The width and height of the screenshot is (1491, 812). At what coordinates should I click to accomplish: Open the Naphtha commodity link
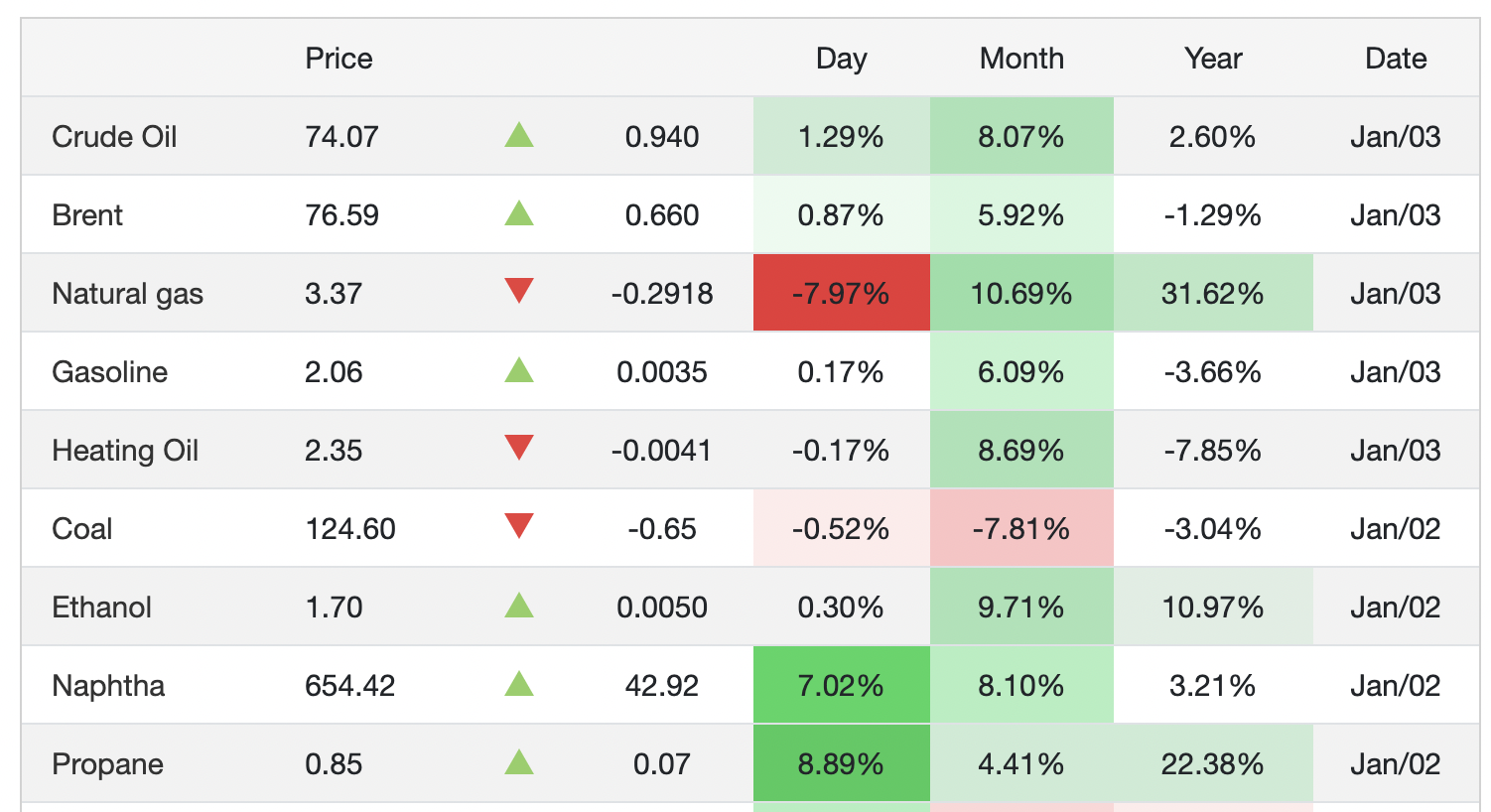108,686
